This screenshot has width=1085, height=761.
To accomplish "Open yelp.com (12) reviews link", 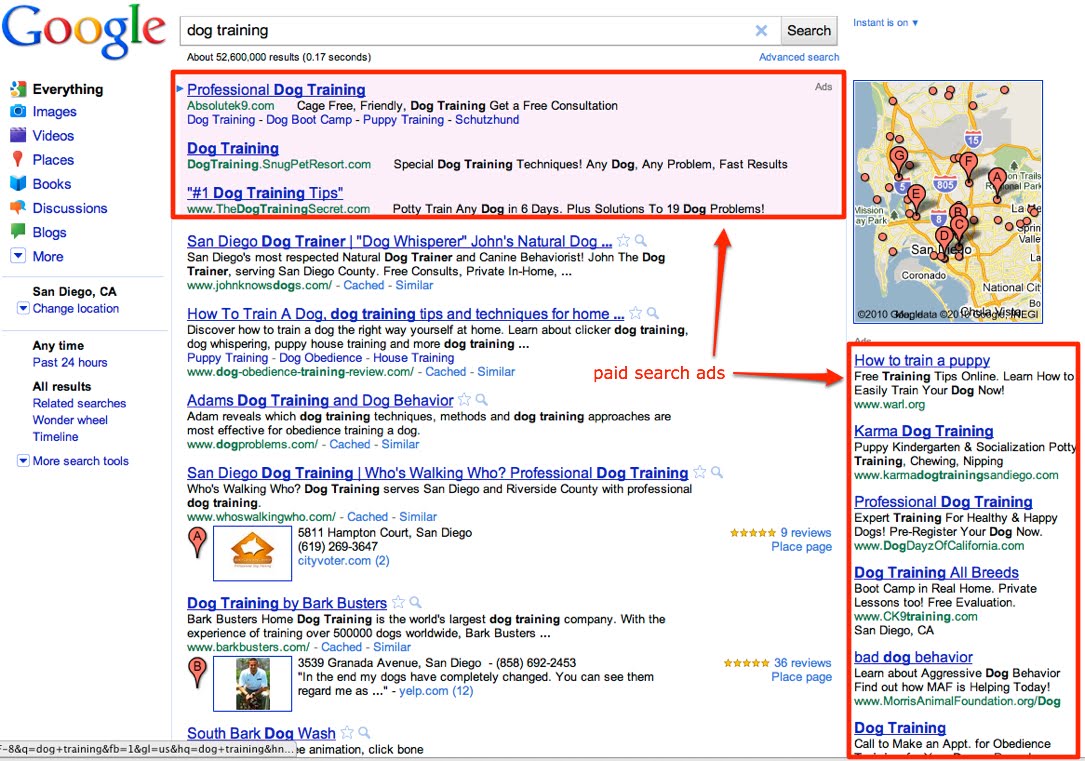I will tap(436, 691).
